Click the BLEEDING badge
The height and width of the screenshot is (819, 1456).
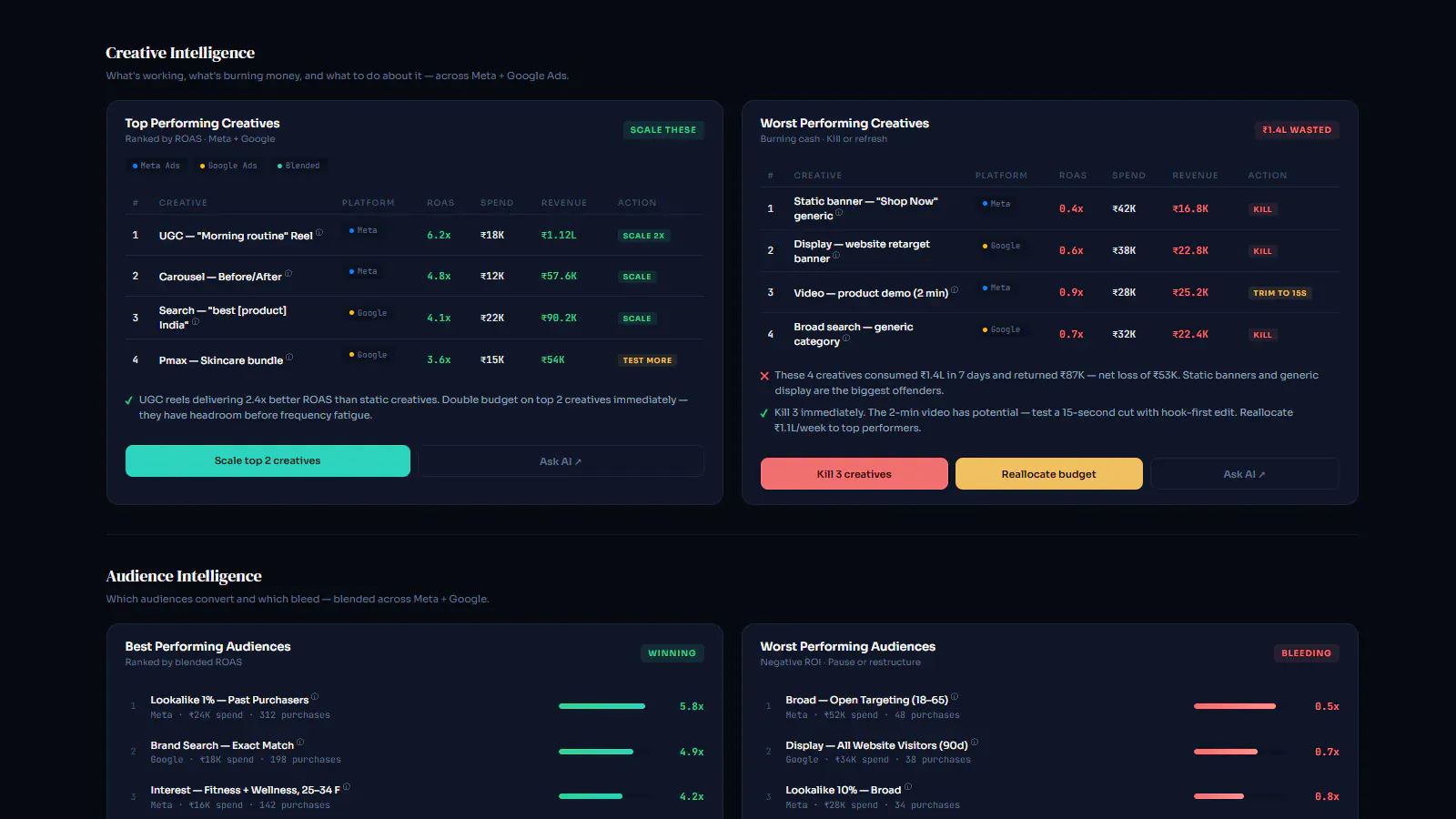1306,653
